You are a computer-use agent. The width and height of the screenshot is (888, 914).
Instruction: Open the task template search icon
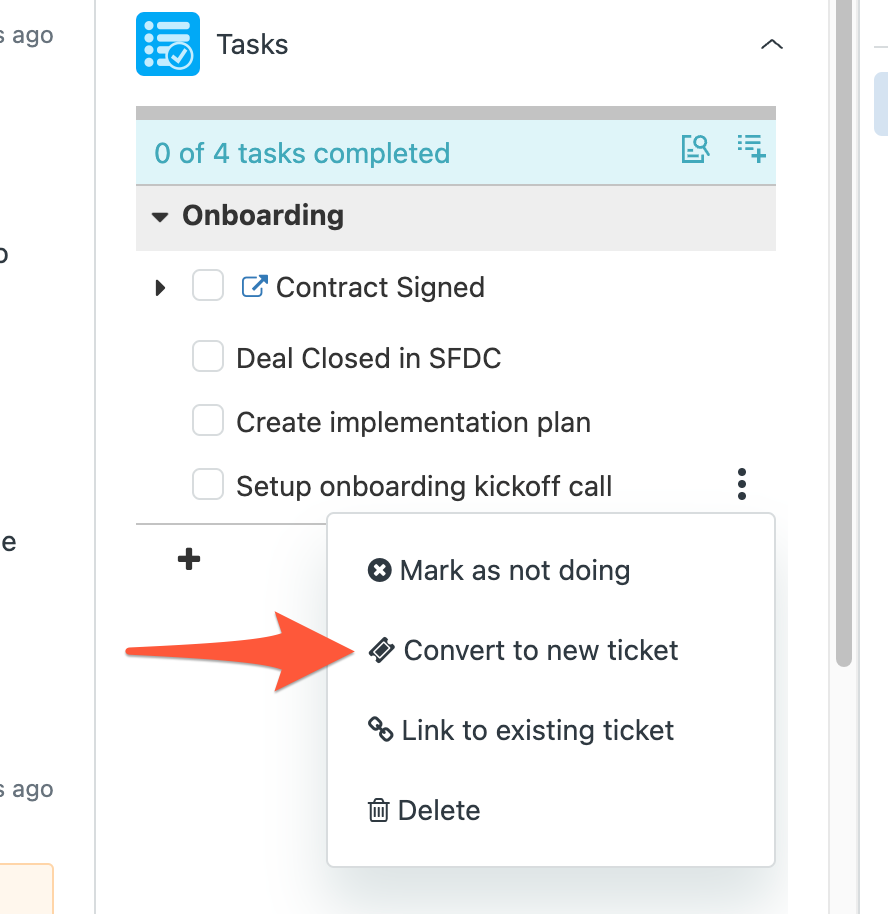click(696, 149)
